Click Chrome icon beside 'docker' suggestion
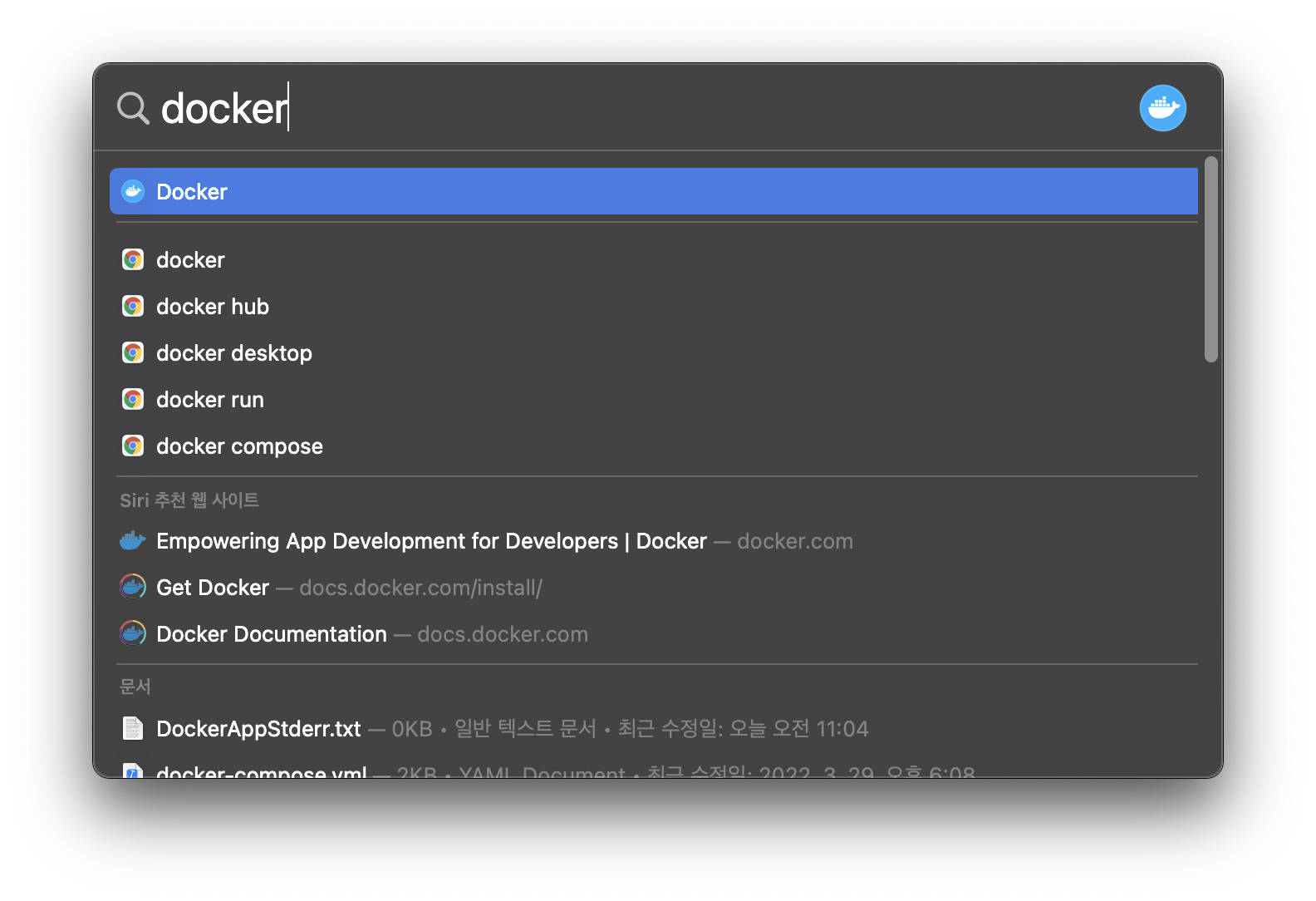 [133, 260]
